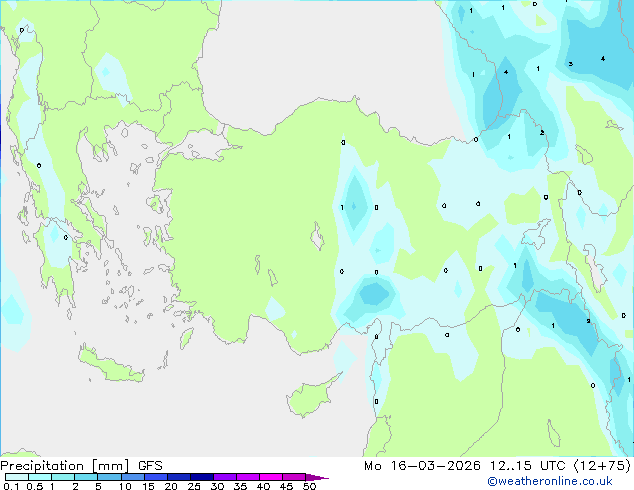Open the weatheronline.co.uk copyright link
This screenshot has height=490, width=634.
click(x=550, y=481)
